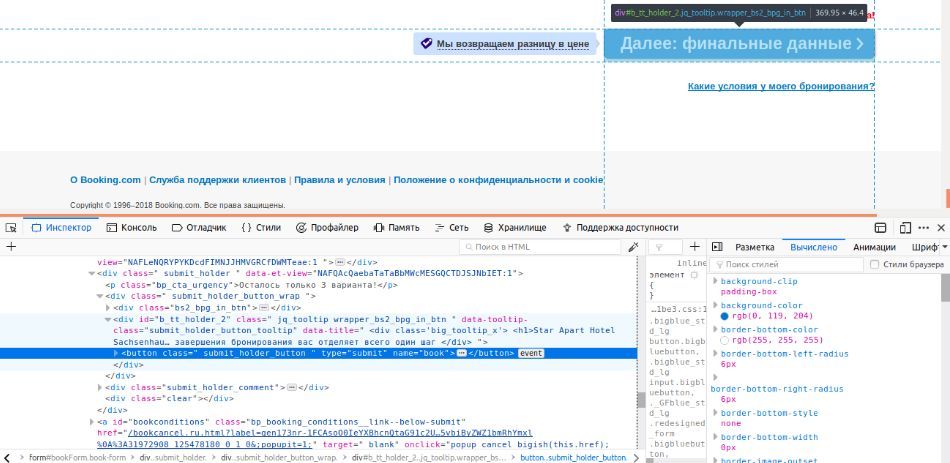Click the Accessibility (Поддержка доступности) icon
950x463 pixels.
[567, 228]
